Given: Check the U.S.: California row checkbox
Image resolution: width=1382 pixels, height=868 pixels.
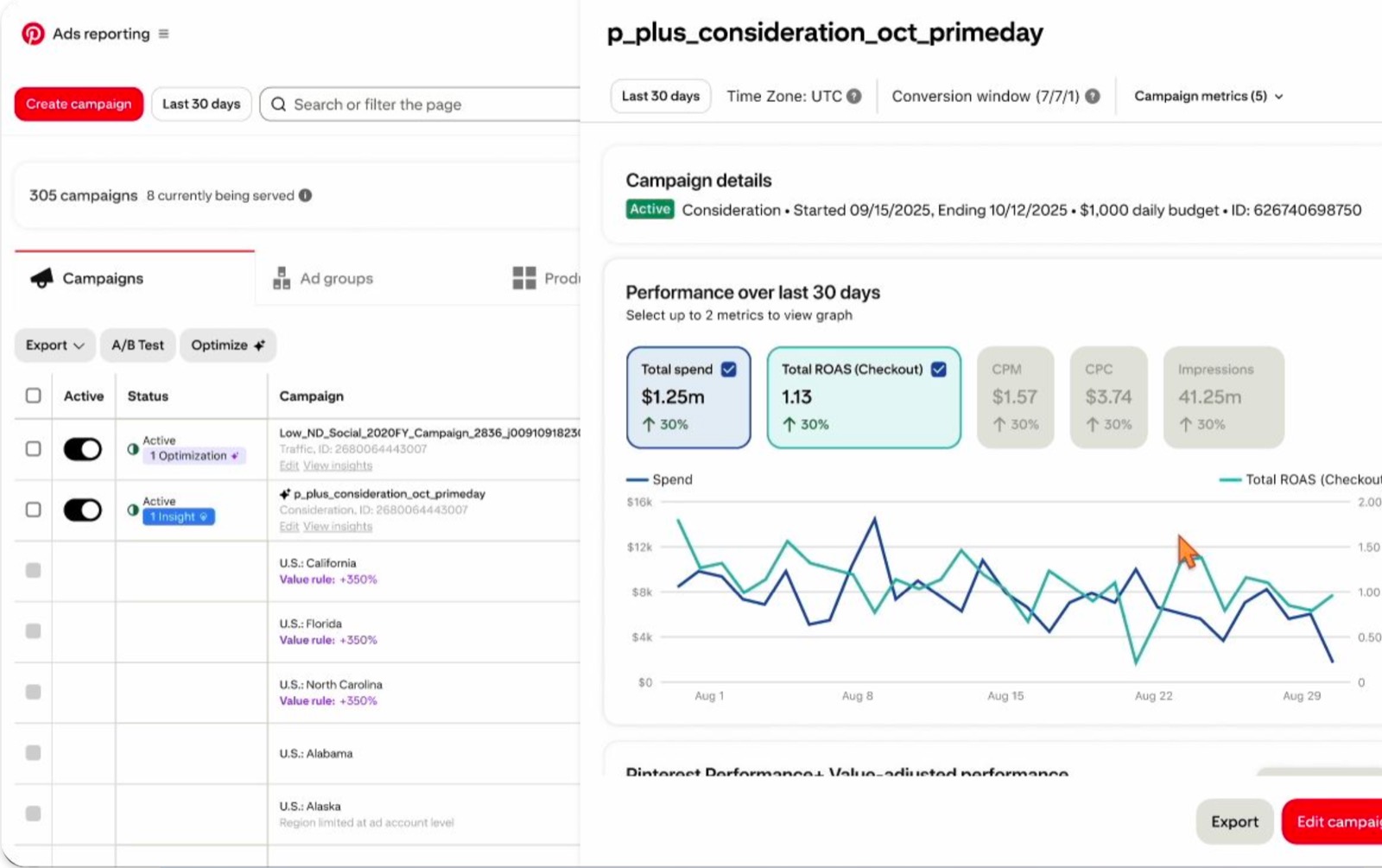Looking at the screenshot, I should pyautogui.click(x=33, y=570).
